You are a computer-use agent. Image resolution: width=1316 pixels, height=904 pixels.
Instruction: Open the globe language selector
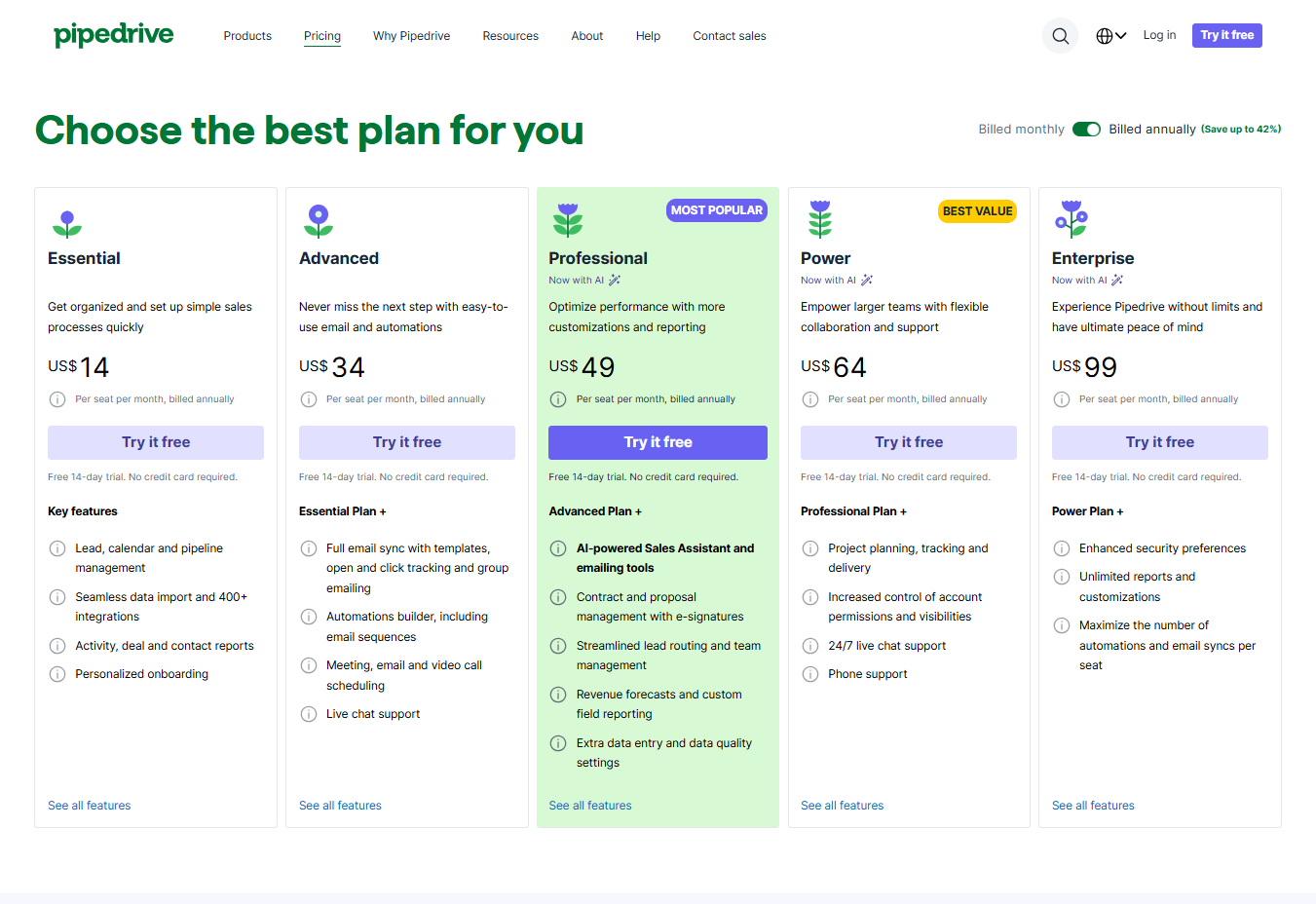coord(1110,36)
